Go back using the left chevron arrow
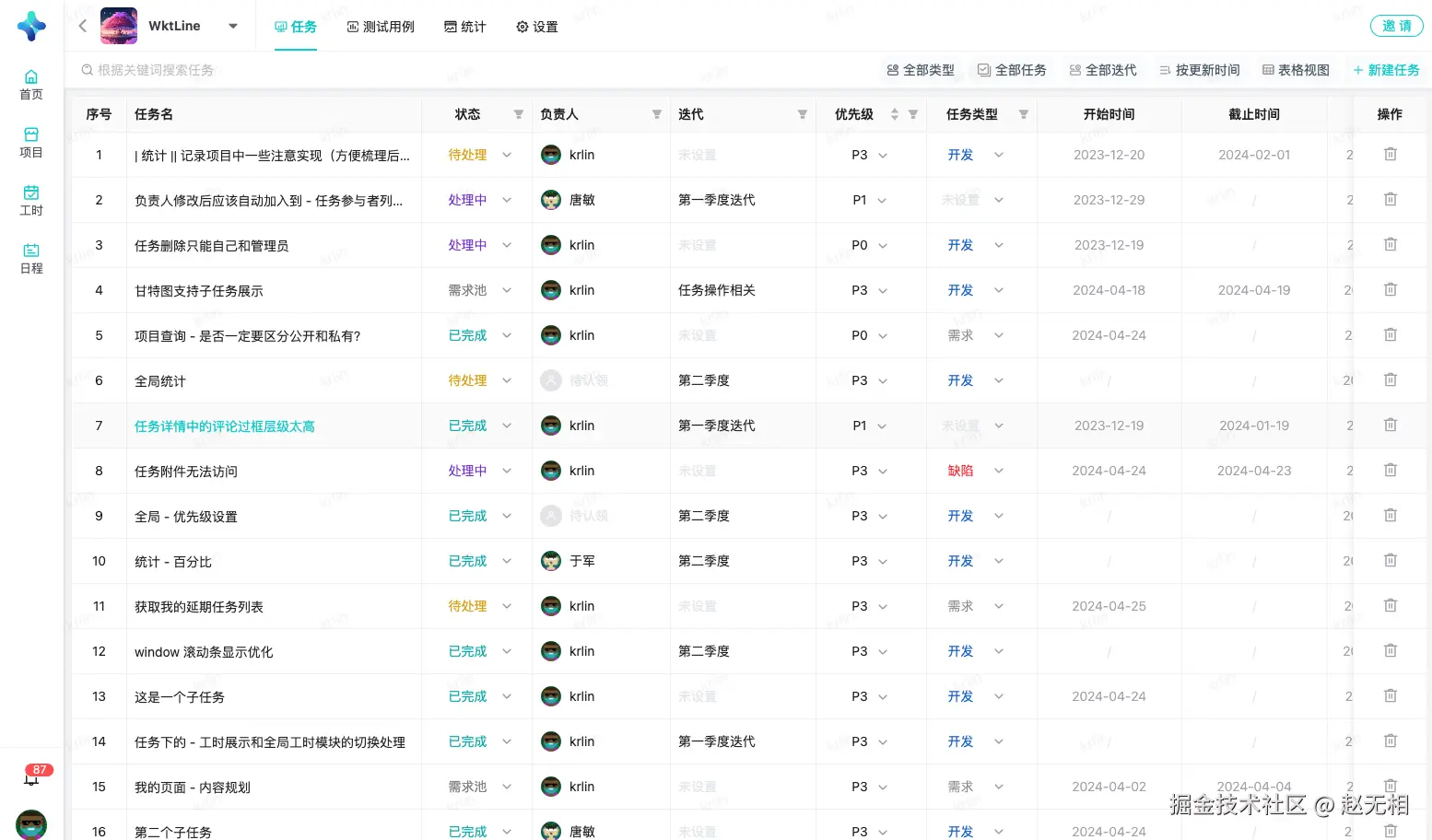The image size is (1432, 840). (83, 26)
